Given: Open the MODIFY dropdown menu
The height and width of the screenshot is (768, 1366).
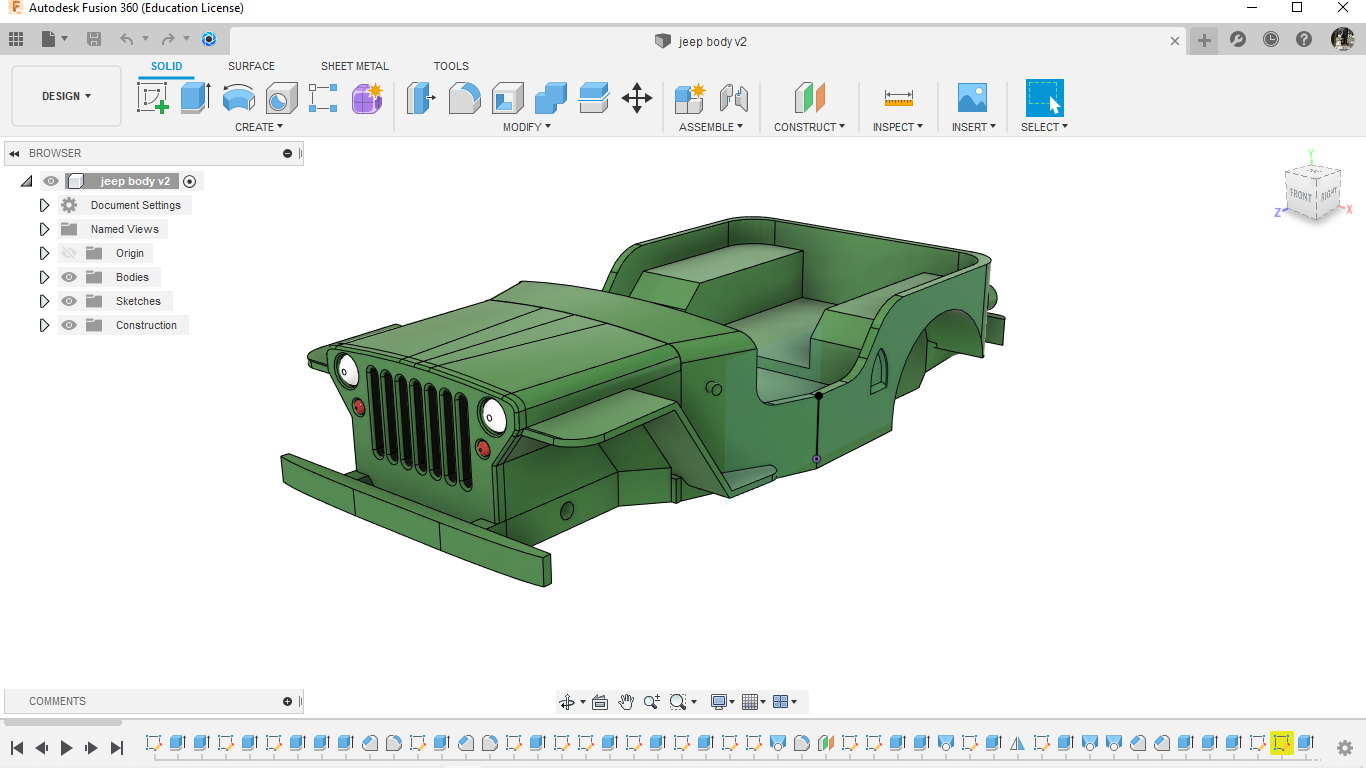Looking at the screenshot, I should pyautogui.click(x=526, y=127).
